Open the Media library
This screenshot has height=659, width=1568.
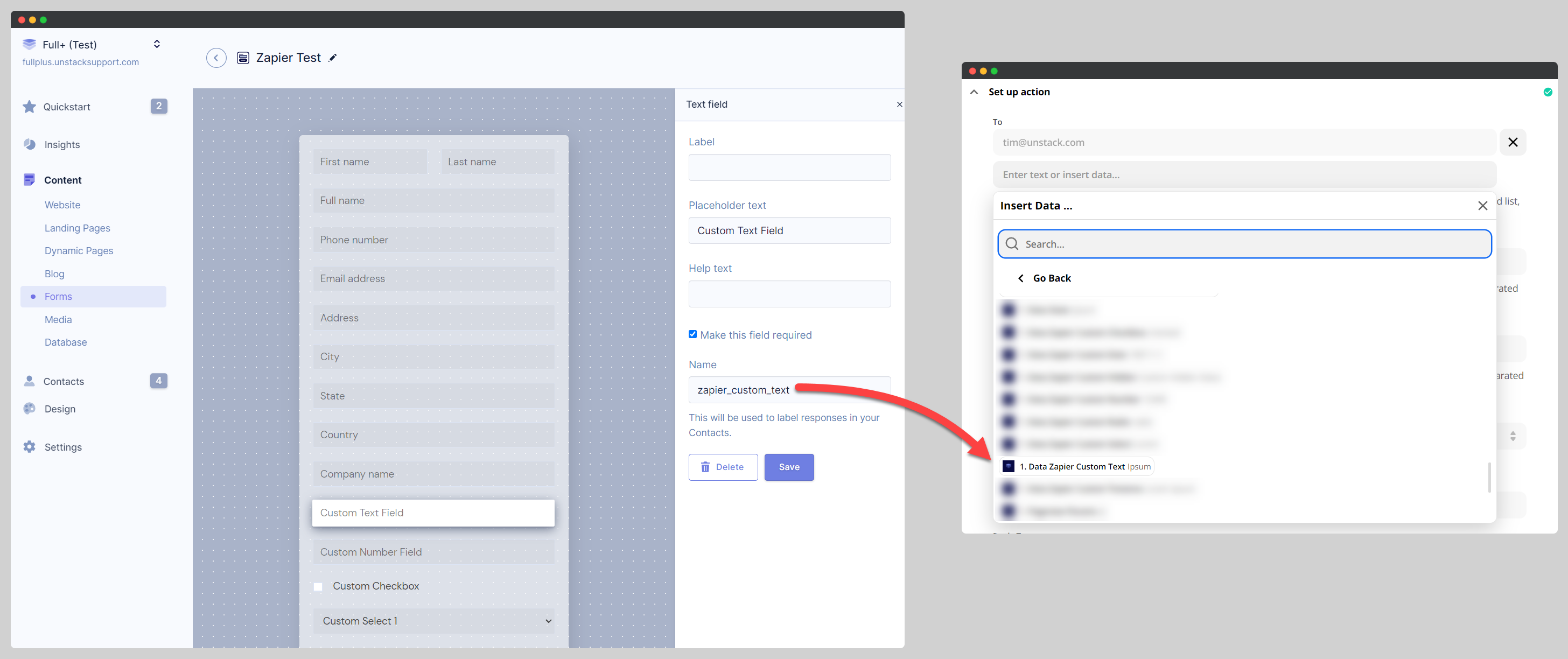[x=58, y=319]
